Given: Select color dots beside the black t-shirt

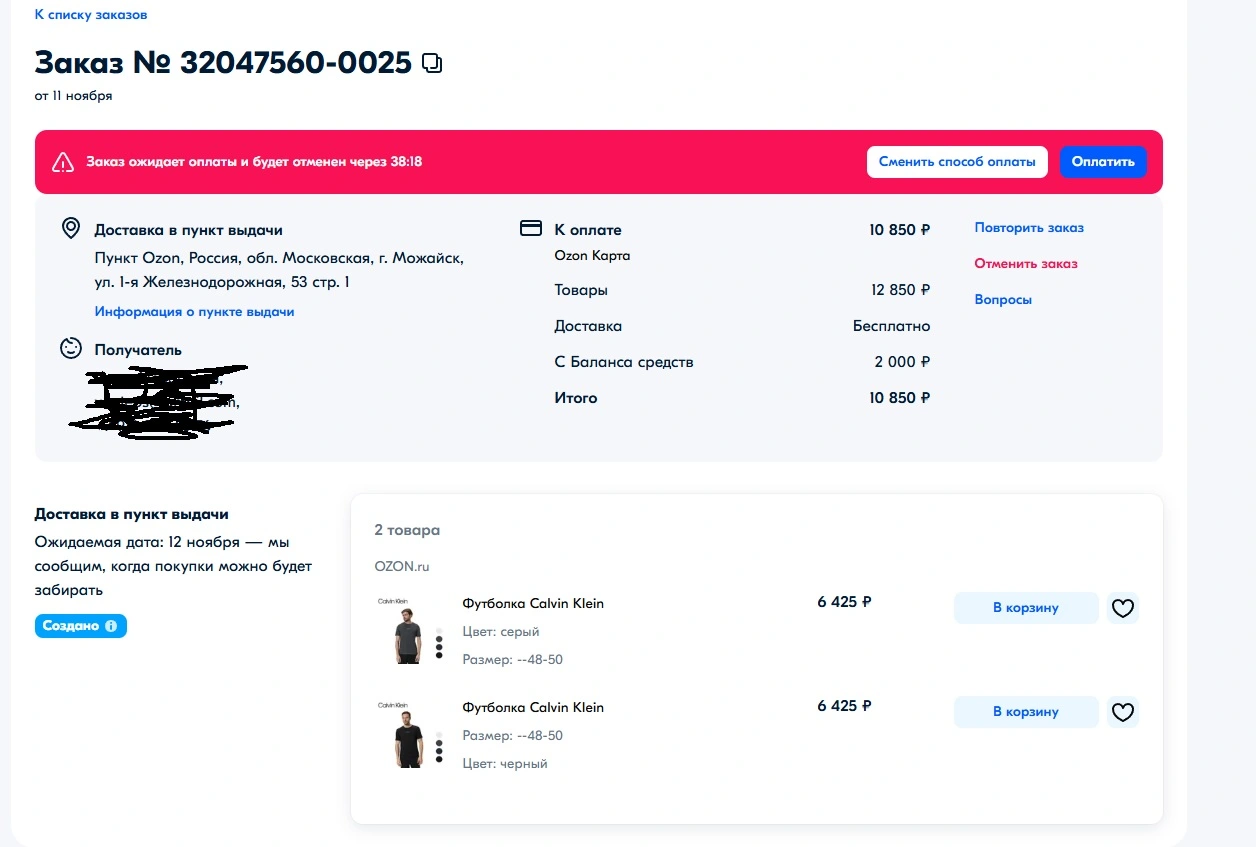Looking at the screenshot, I should [x=439, y=747].
